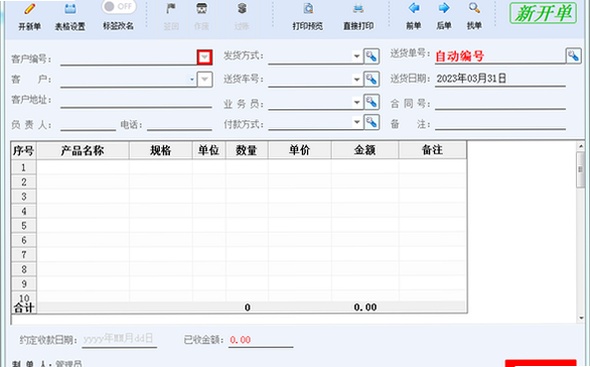The image size is (590, 367).
Task: Expand the 付款方式 dropdown
Action: coord(357,122)
